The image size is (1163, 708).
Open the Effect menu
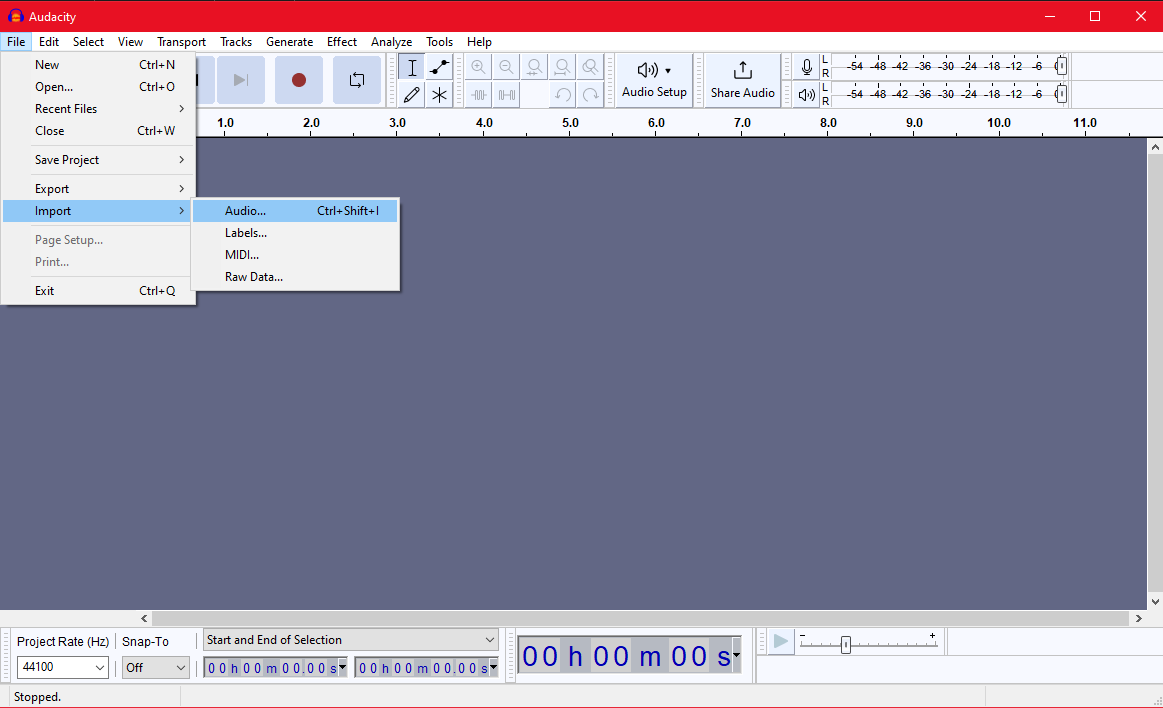(x=342, y=42)
